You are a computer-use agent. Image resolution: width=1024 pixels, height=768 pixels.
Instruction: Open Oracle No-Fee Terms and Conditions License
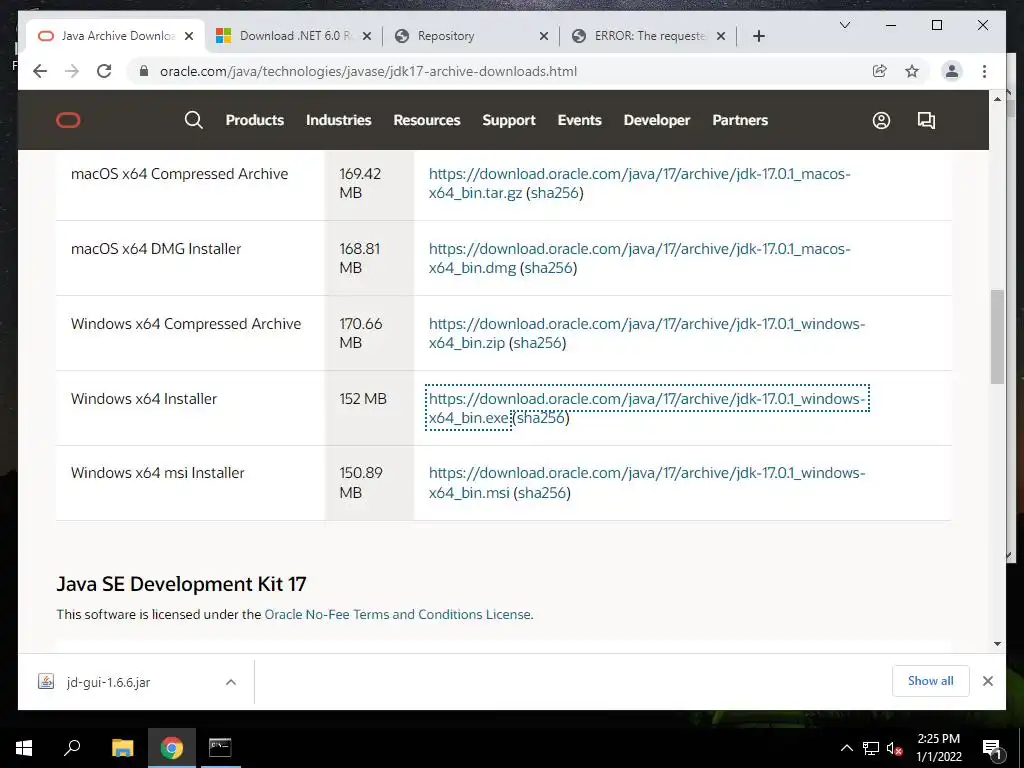tap(397, 614)
